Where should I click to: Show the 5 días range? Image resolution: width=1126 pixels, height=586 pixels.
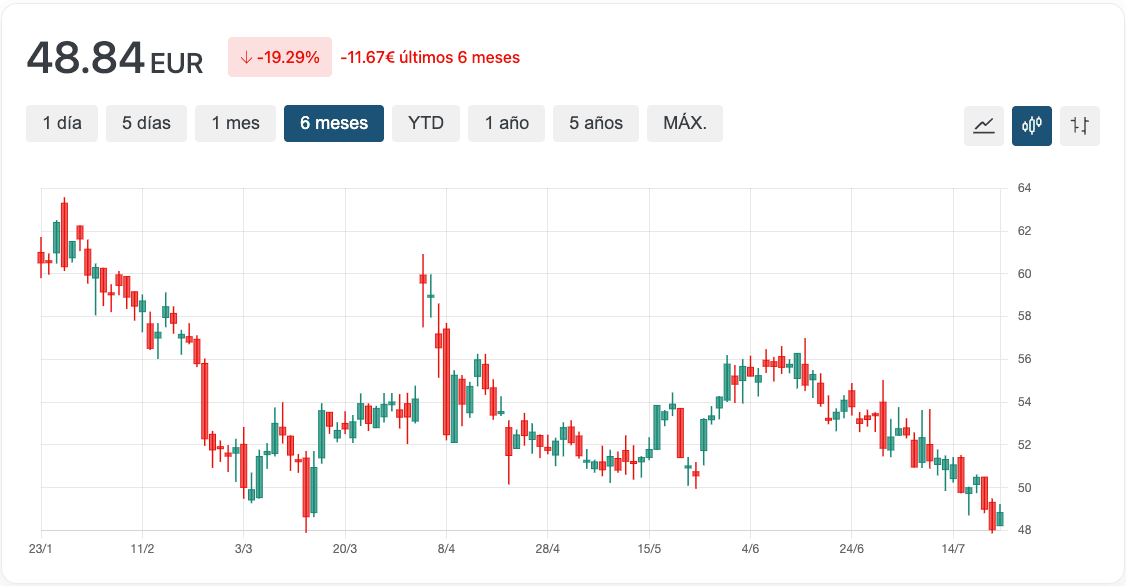[146, 124]
